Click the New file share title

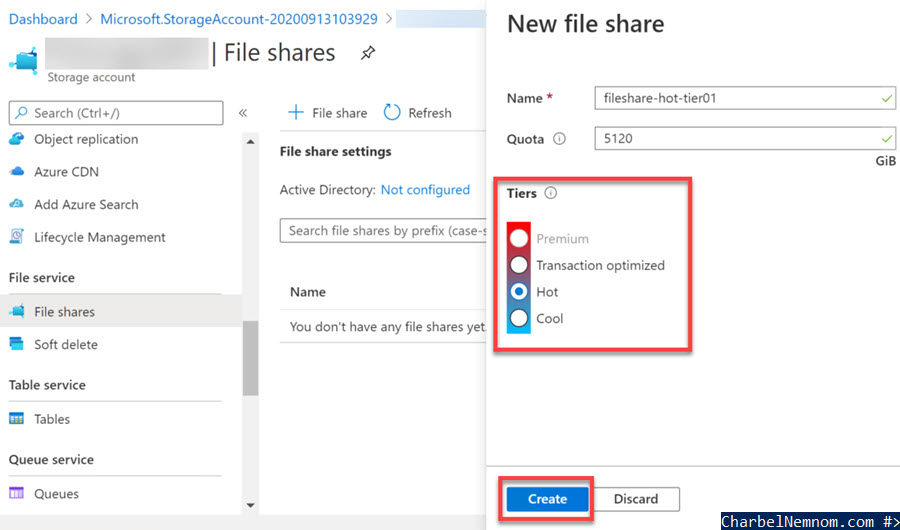[585, 24]
